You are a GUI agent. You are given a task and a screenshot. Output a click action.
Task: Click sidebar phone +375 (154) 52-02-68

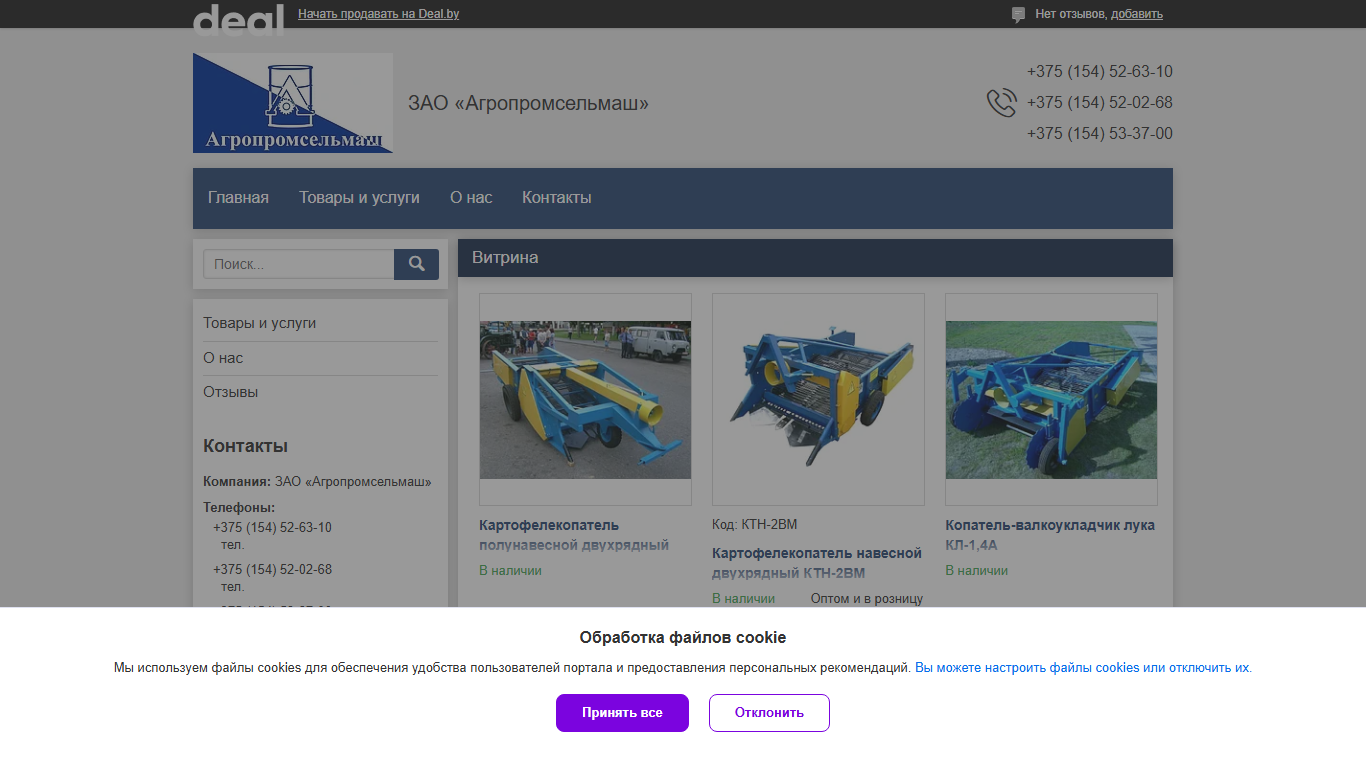coord(272,570)
